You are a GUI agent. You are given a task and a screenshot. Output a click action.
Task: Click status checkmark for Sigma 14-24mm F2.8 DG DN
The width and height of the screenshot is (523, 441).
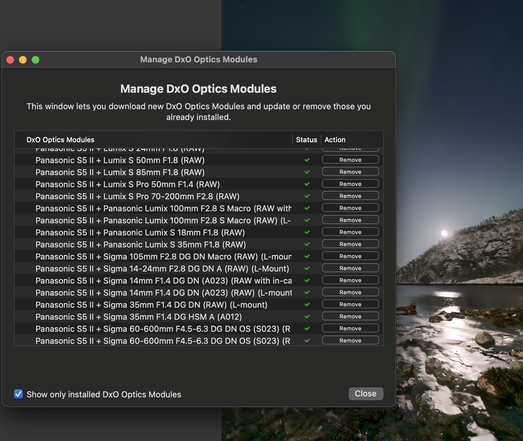307,269
